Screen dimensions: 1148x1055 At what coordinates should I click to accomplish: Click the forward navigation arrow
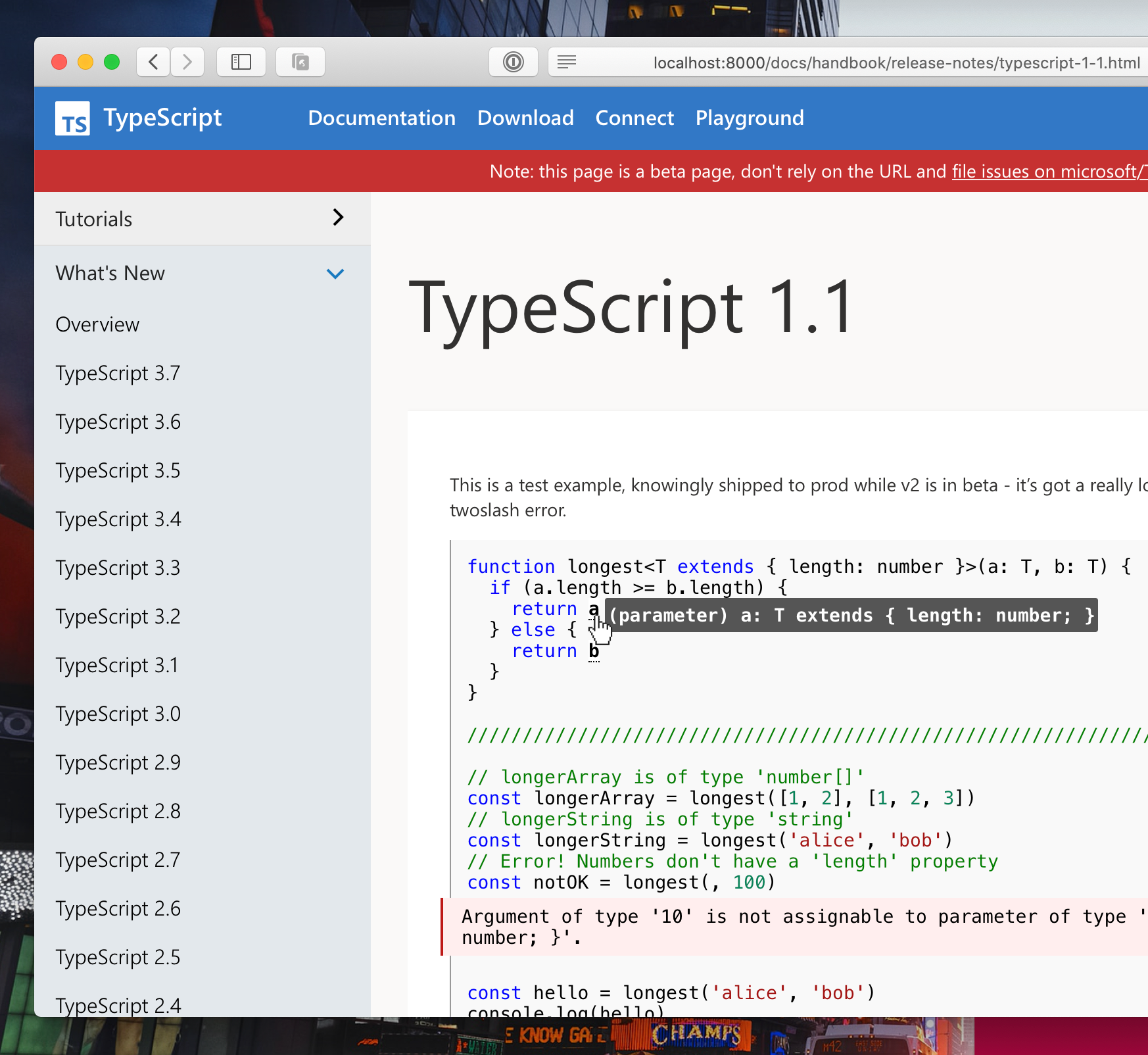187,62
